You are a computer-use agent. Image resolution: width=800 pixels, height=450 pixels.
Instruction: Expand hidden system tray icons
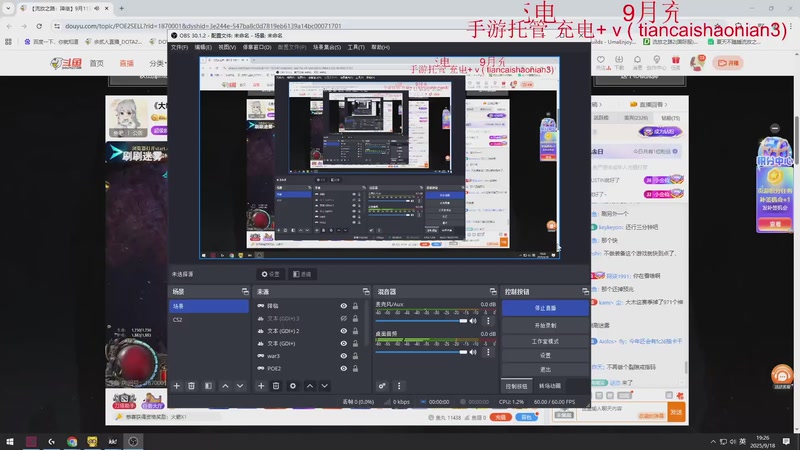(713, 441)
